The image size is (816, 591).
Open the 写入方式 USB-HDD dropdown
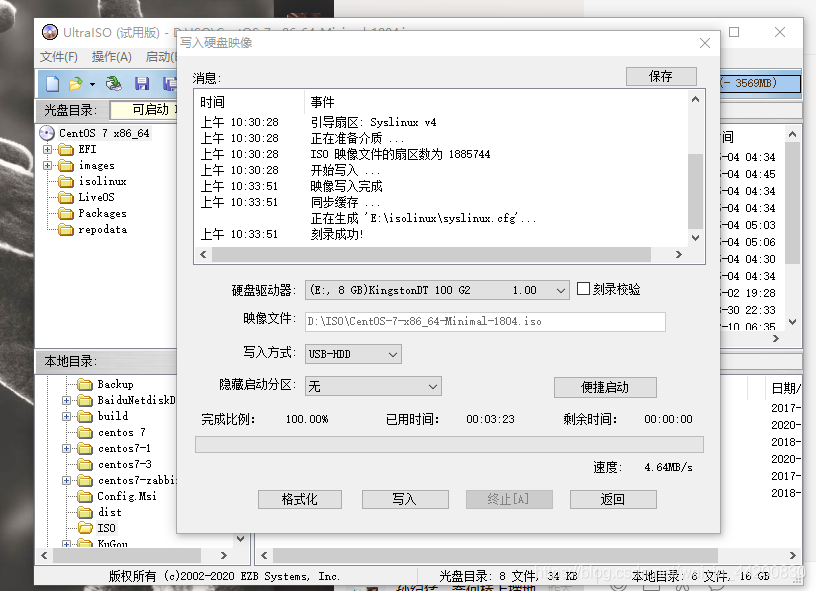(393, 354)
